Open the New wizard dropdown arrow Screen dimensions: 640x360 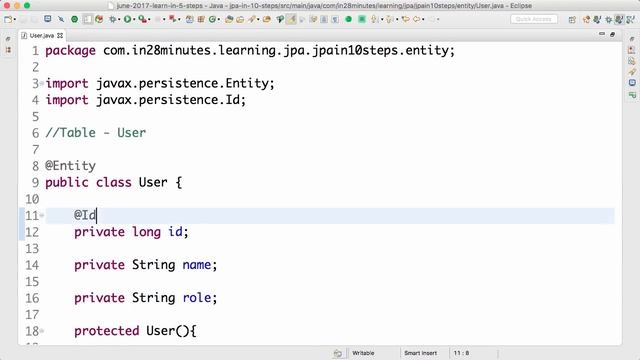click(15, 19)
